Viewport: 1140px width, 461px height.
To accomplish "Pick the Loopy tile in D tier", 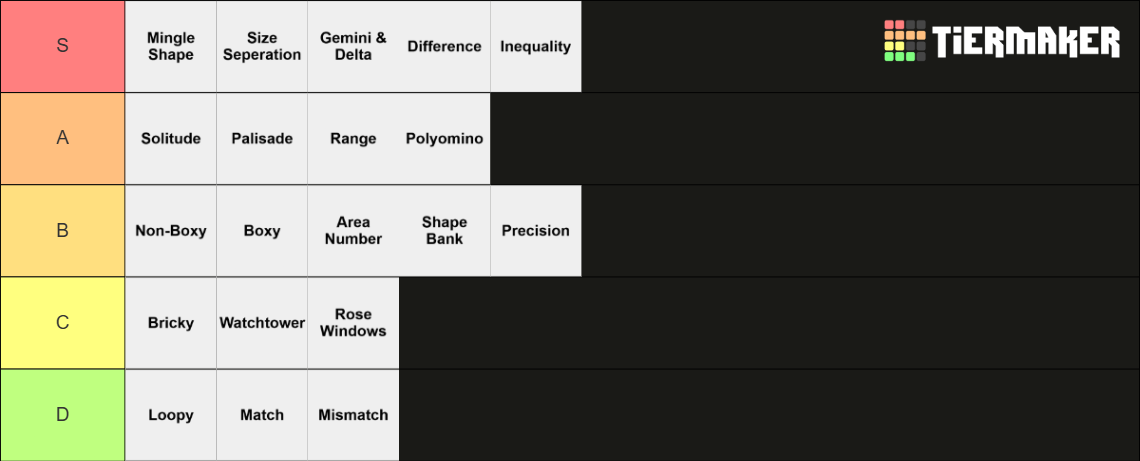I will click(x=171, y=415).
